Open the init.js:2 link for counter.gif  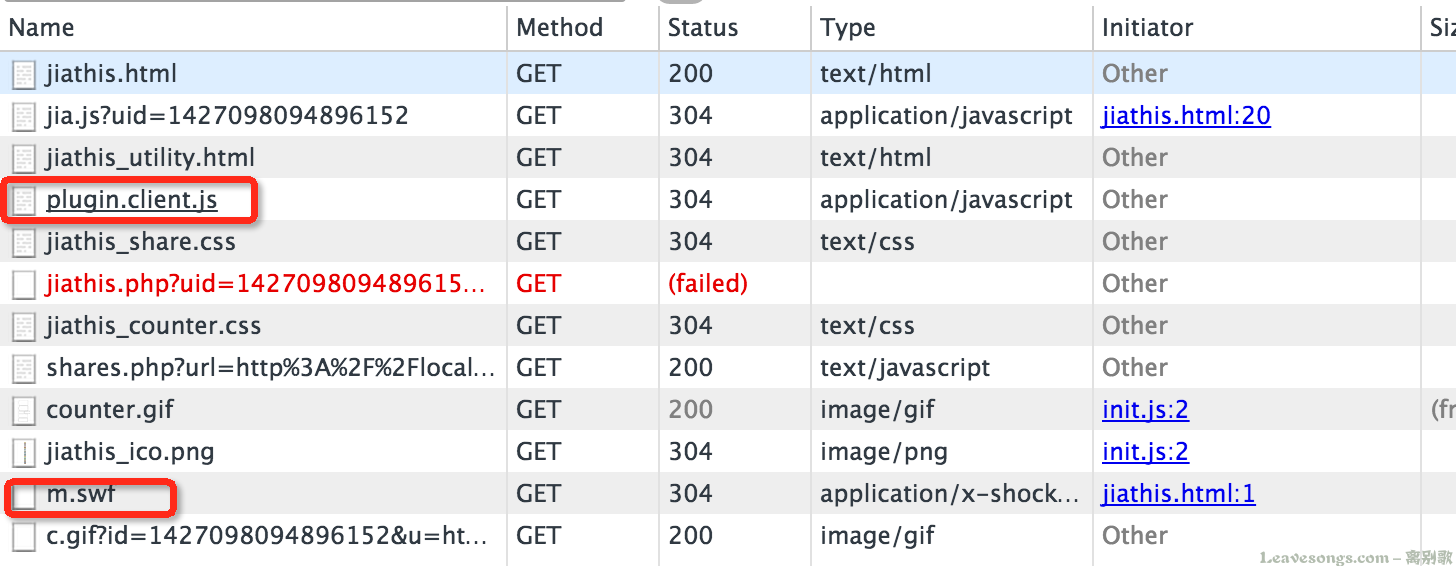pyautogui.click(x=1145, y=410)
